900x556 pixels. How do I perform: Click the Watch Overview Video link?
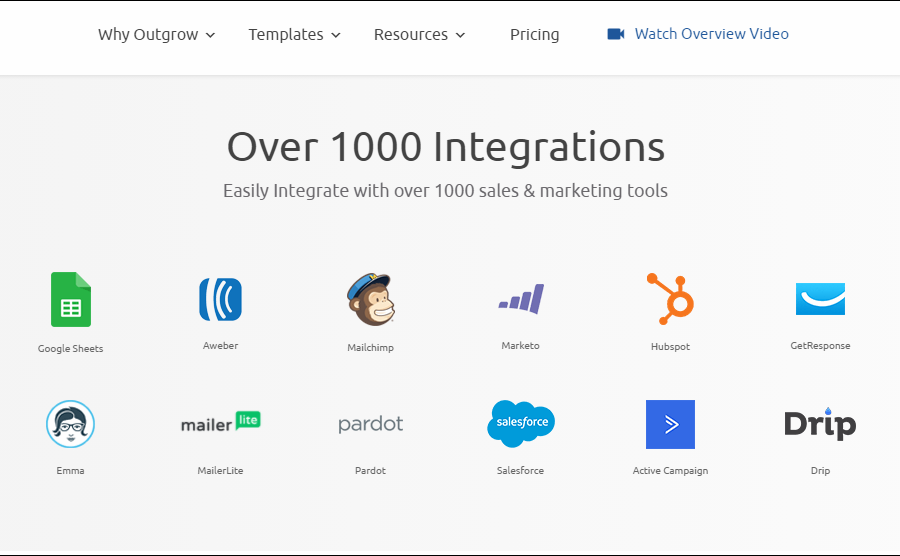point(711,34)
